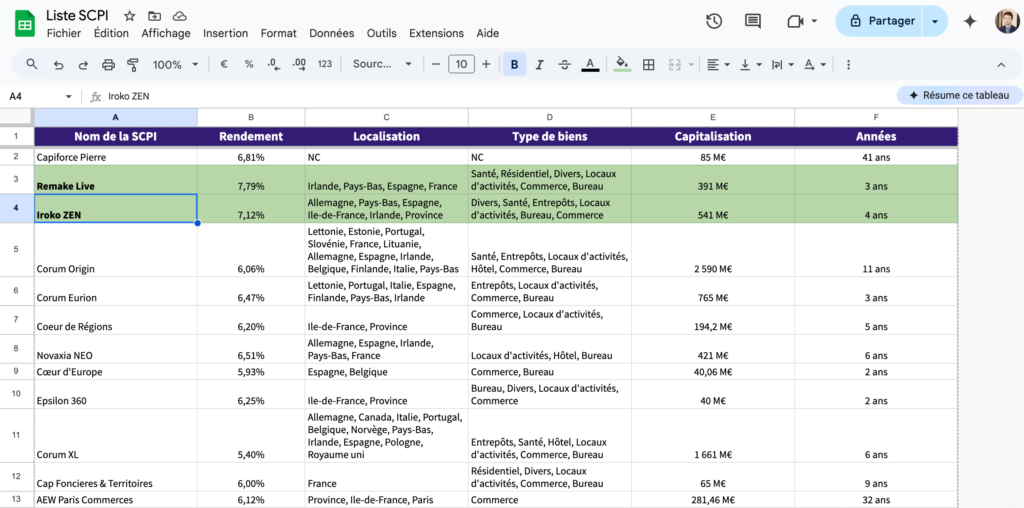
Task: Select column B header
Action: (x=251, y=118)
